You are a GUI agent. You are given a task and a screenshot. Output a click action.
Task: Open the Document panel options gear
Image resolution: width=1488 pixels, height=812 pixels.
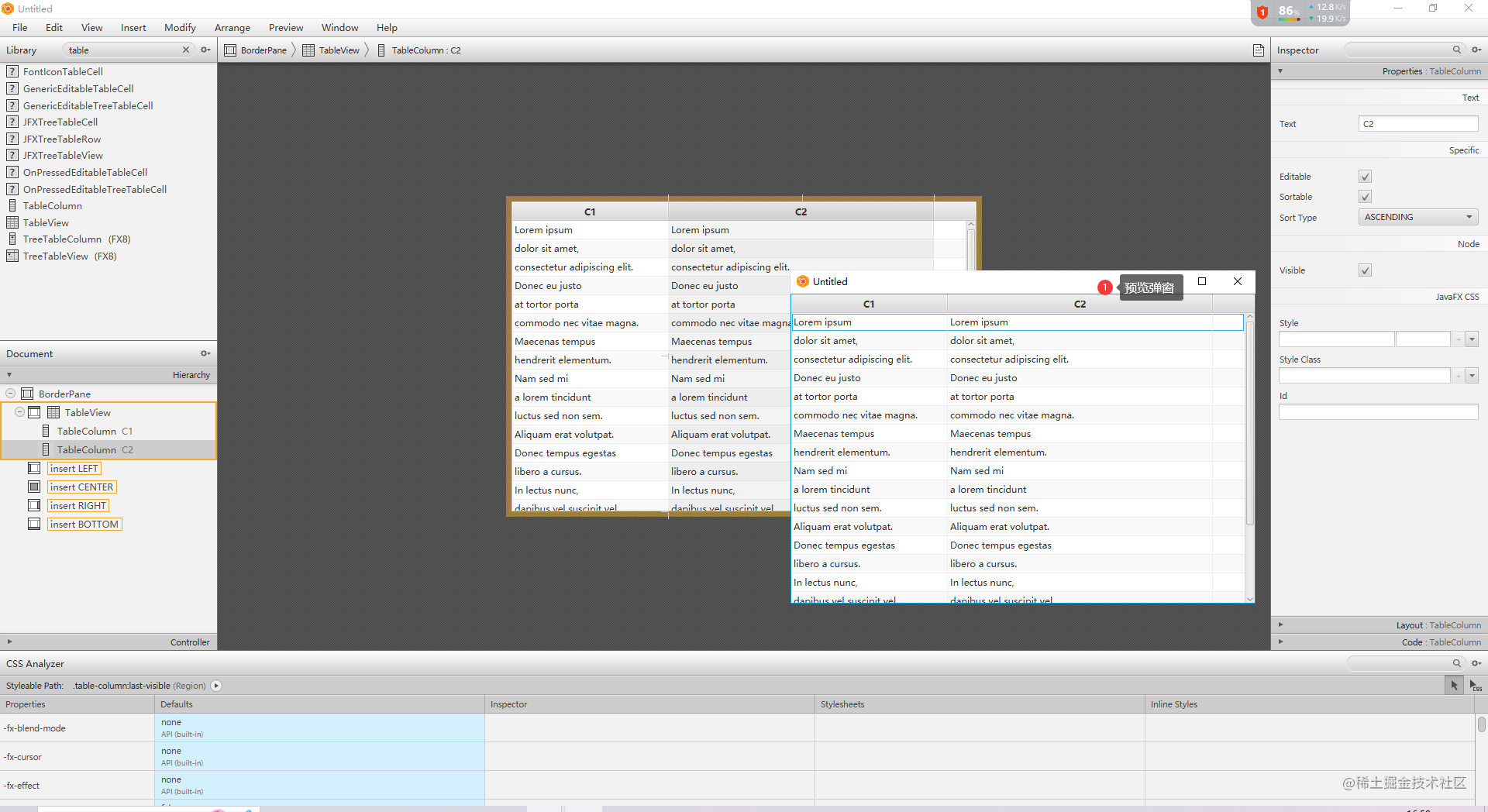[x=205, y=353]
